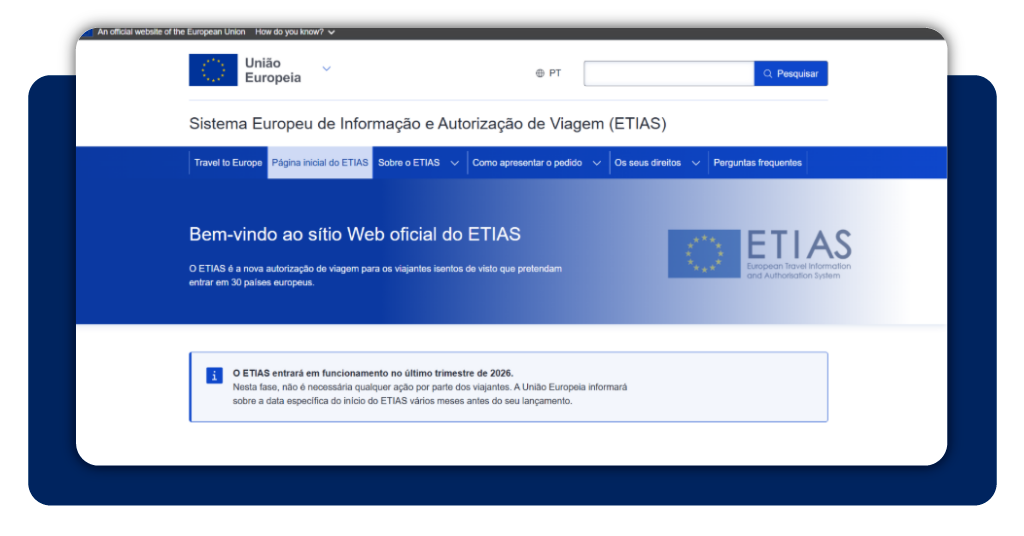Focus the search input field

pos(669,74)
